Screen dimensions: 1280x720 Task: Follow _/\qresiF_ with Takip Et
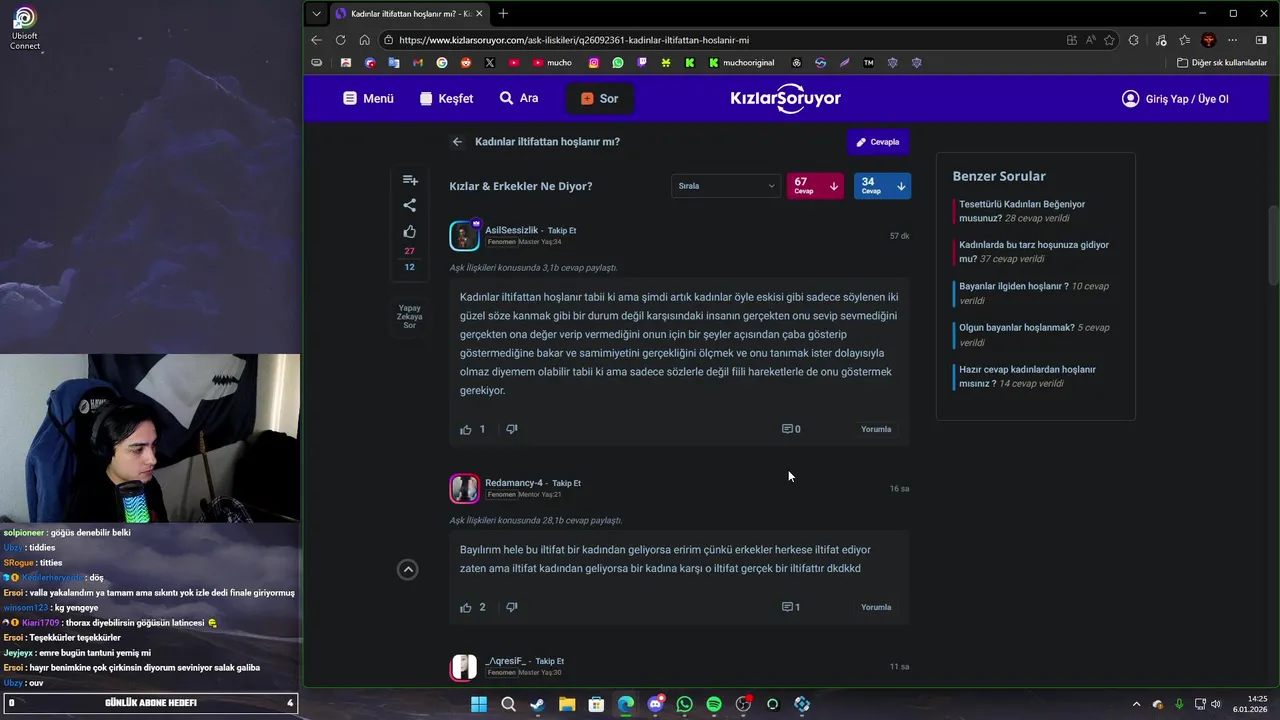[x=550, y=661]
